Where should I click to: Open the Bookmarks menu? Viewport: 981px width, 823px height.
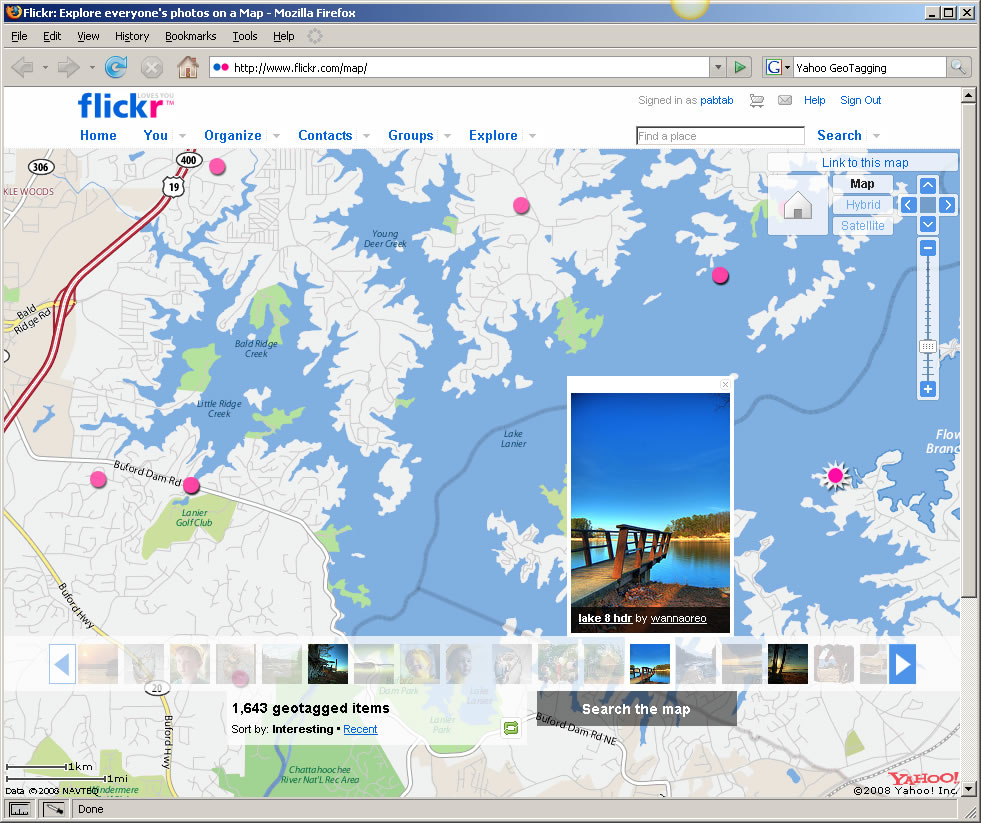[x=189, y=36]
